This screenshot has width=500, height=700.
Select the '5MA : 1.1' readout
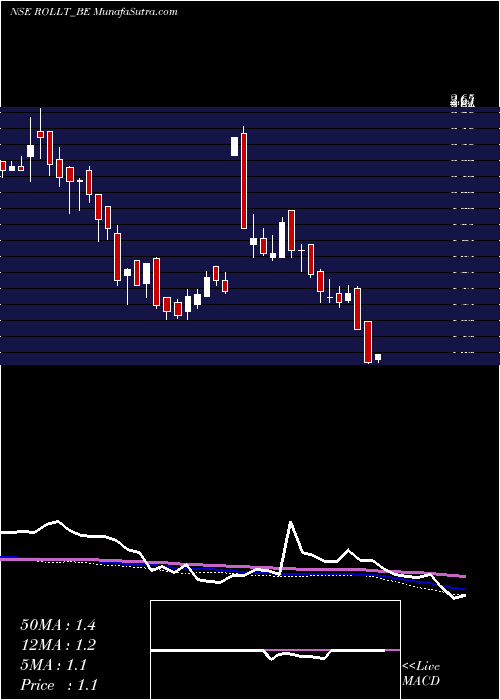(x=54, y=665)
